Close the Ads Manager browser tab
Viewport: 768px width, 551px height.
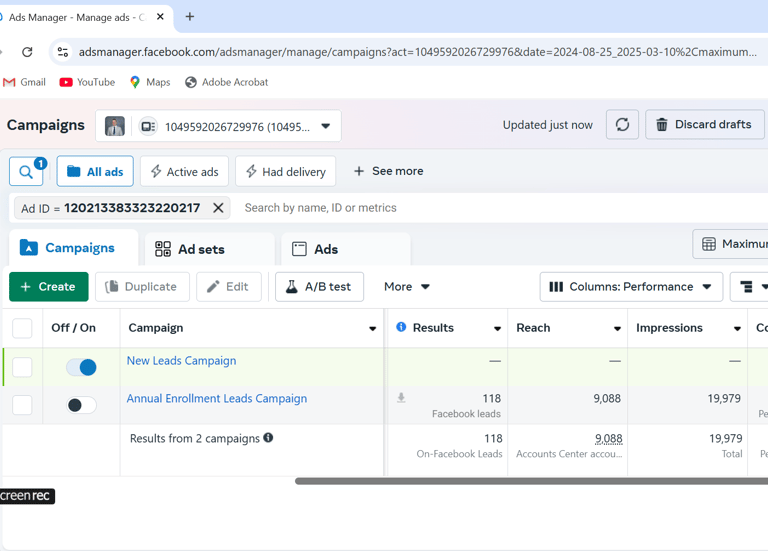pos(160,17)
